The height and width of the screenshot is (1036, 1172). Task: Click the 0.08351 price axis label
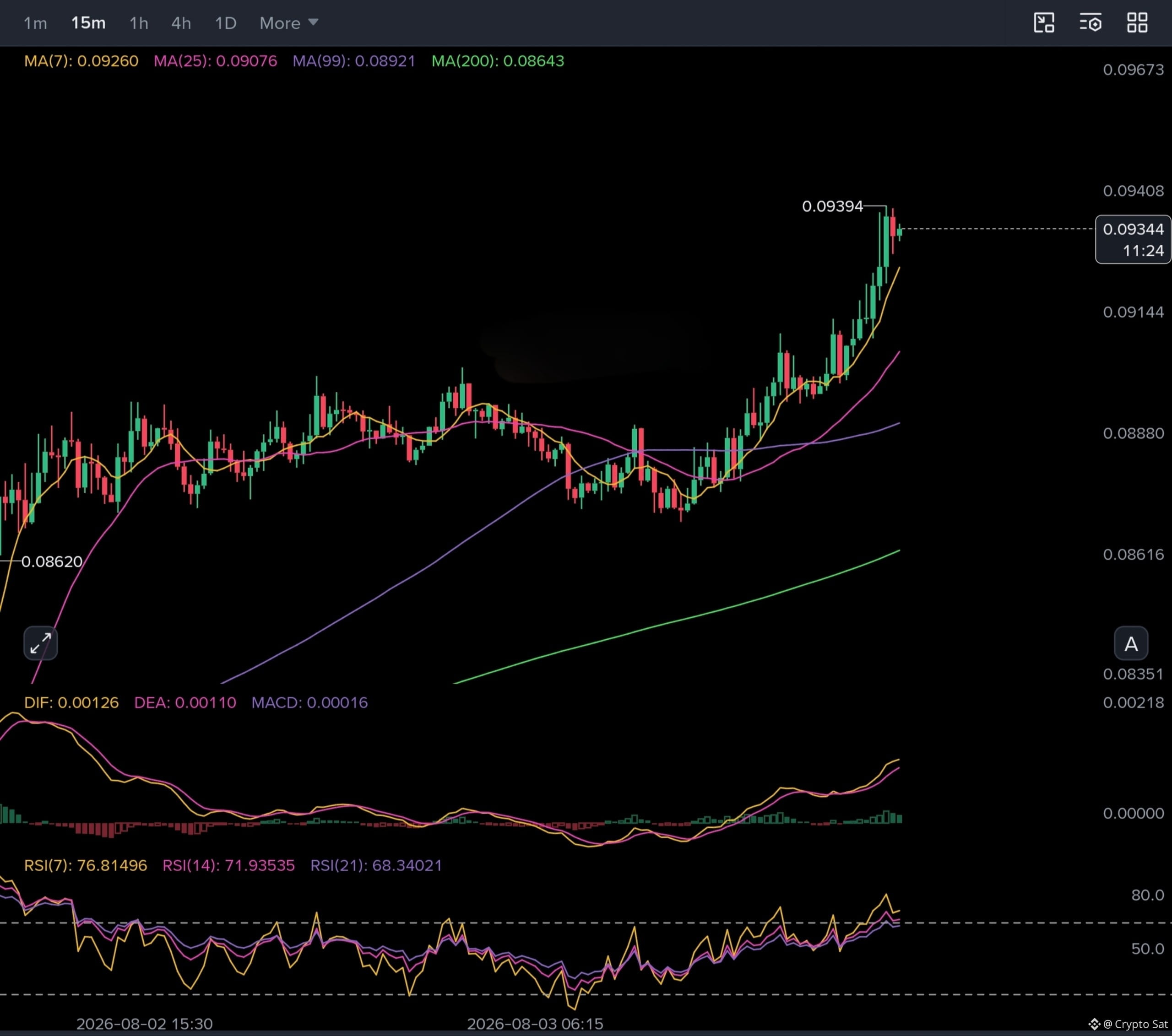(x=1133, y=674)
